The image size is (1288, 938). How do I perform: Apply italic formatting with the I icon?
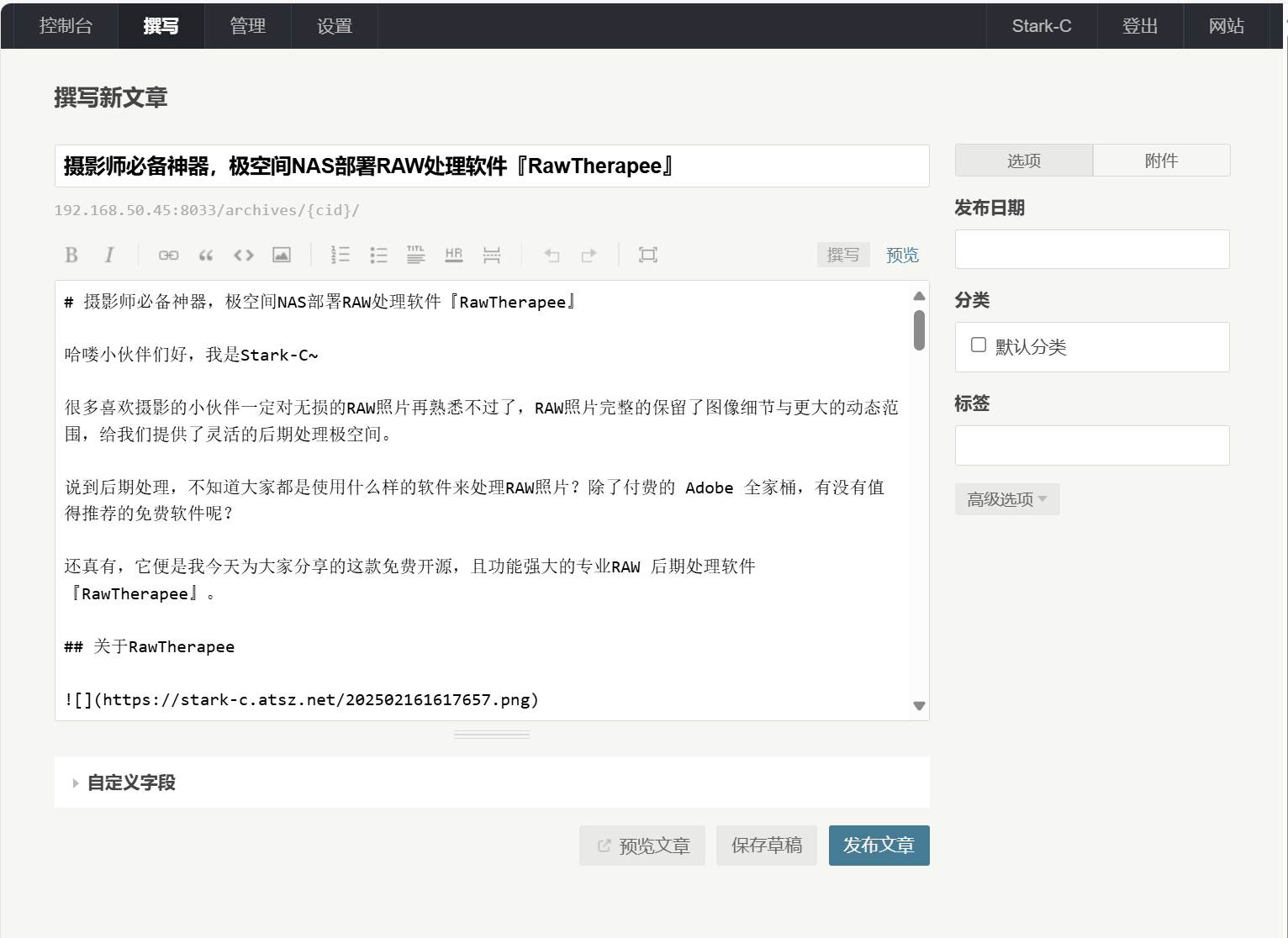click(109, 255)
